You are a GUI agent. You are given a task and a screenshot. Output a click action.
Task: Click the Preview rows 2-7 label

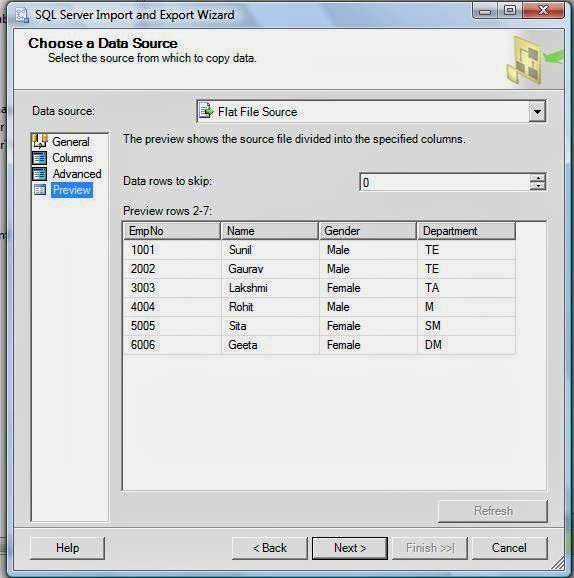point(167,211)
